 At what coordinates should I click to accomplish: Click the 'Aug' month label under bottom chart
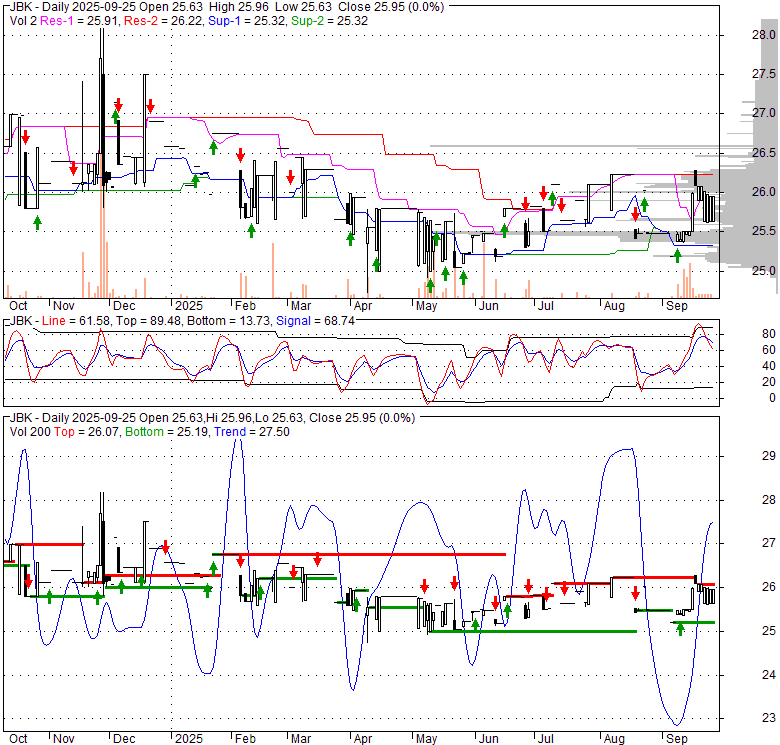click(x=614, y=739)
